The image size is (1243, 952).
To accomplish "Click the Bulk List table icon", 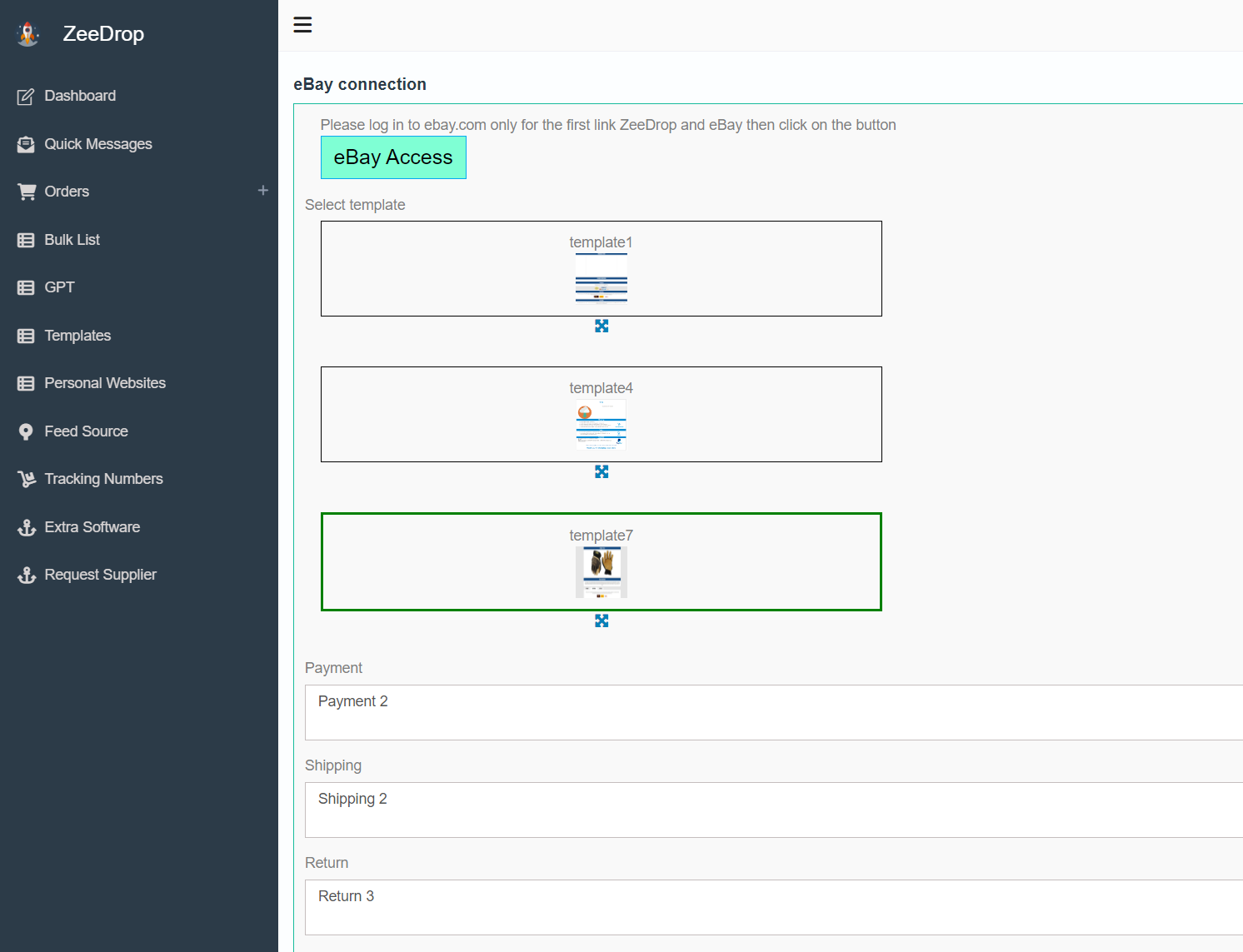I will (x=26, y=240).
